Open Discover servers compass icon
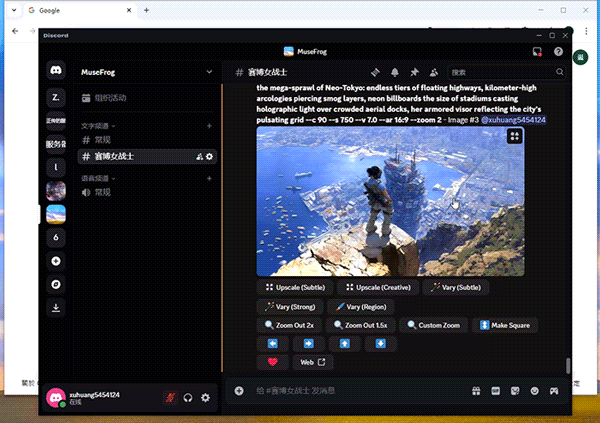 [56, 284]
